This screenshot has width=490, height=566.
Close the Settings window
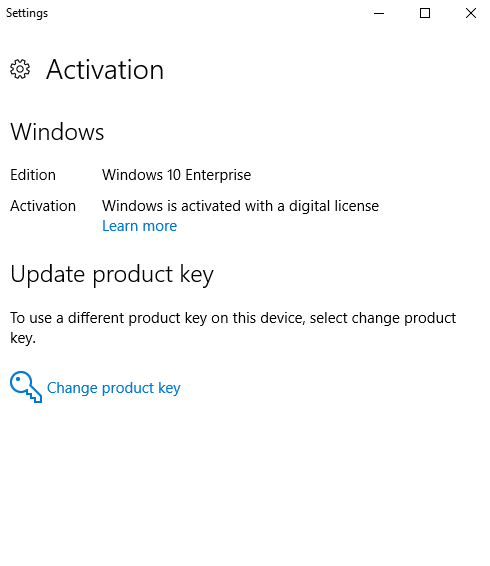(471, 13)
